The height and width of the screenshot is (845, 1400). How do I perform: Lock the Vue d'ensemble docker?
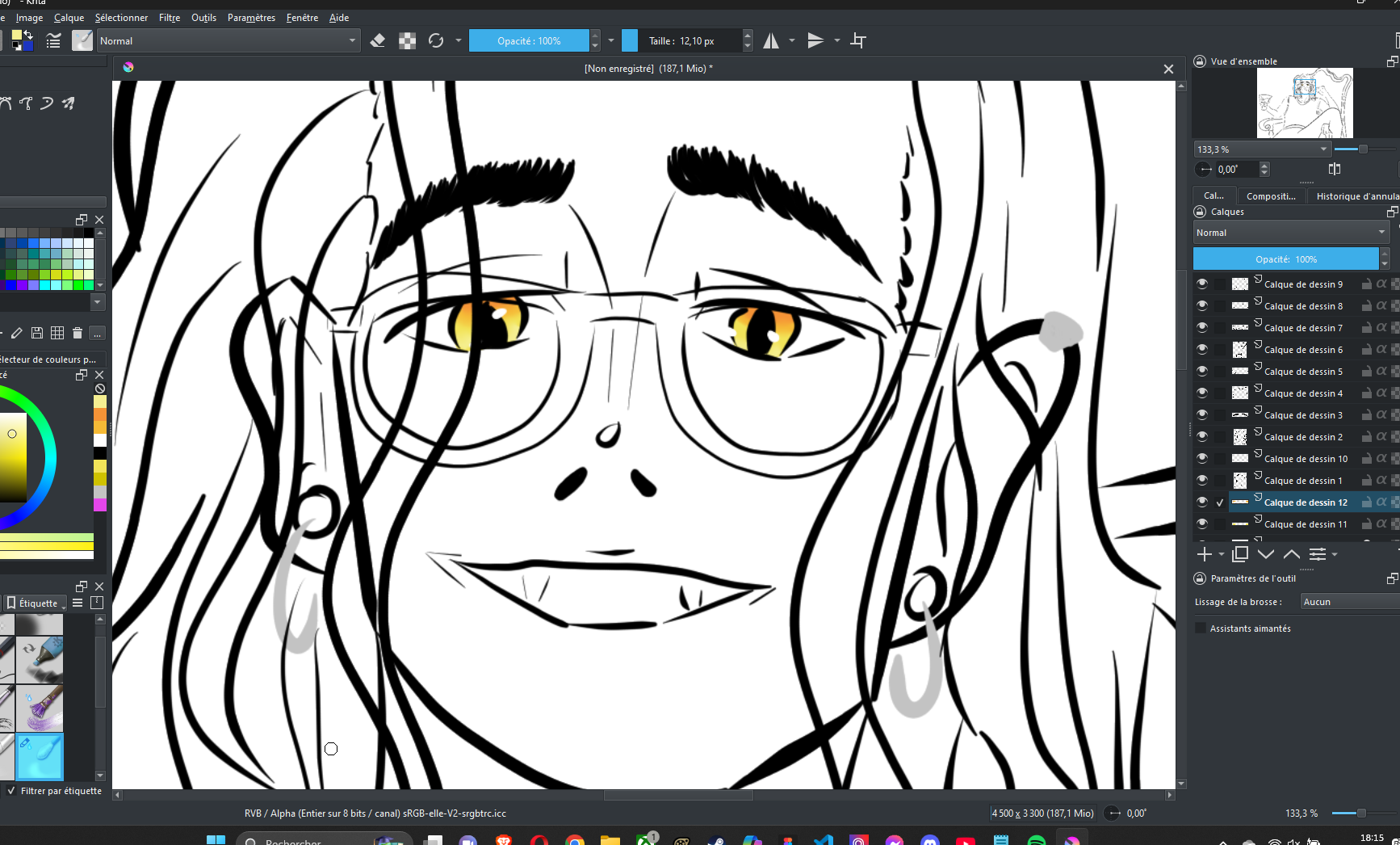(1200, 61)
